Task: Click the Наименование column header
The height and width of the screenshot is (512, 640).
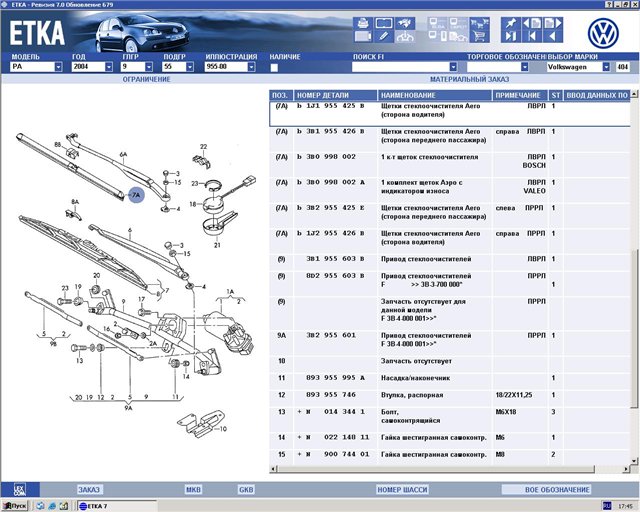Action: tap(435, 95)
